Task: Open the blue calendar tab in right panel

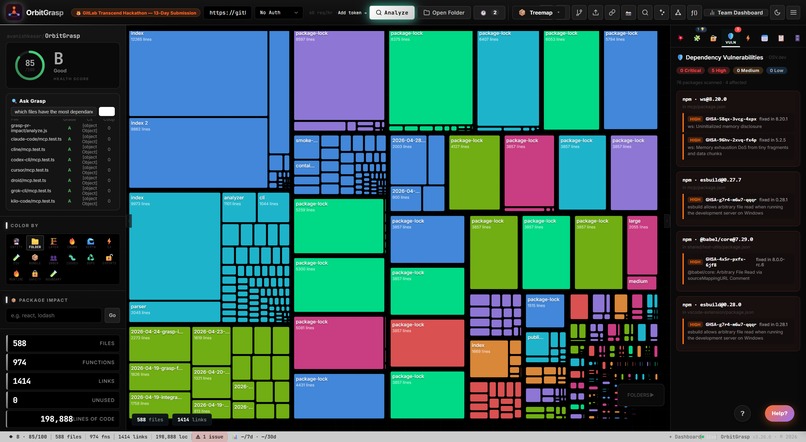Action: (764, 38)
